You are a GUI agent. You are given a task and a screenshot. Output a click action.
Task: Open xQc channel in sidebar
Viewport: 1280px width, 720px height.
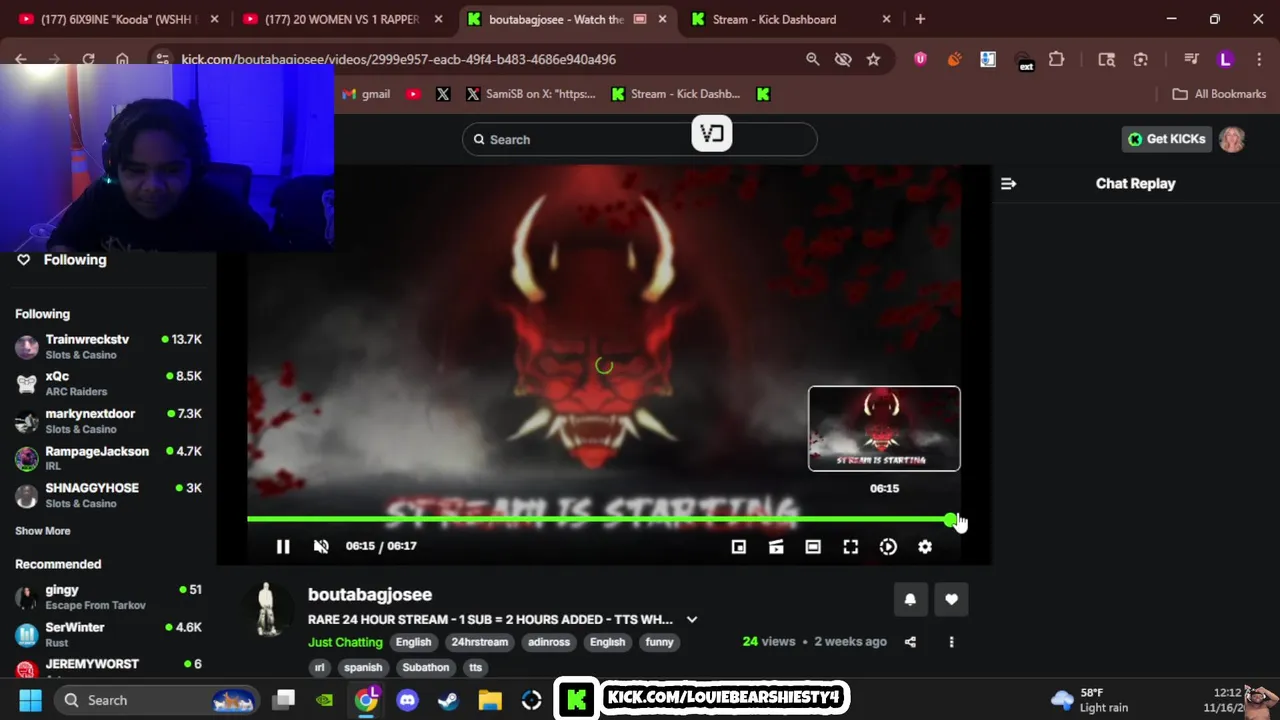[x=108, y=383]
